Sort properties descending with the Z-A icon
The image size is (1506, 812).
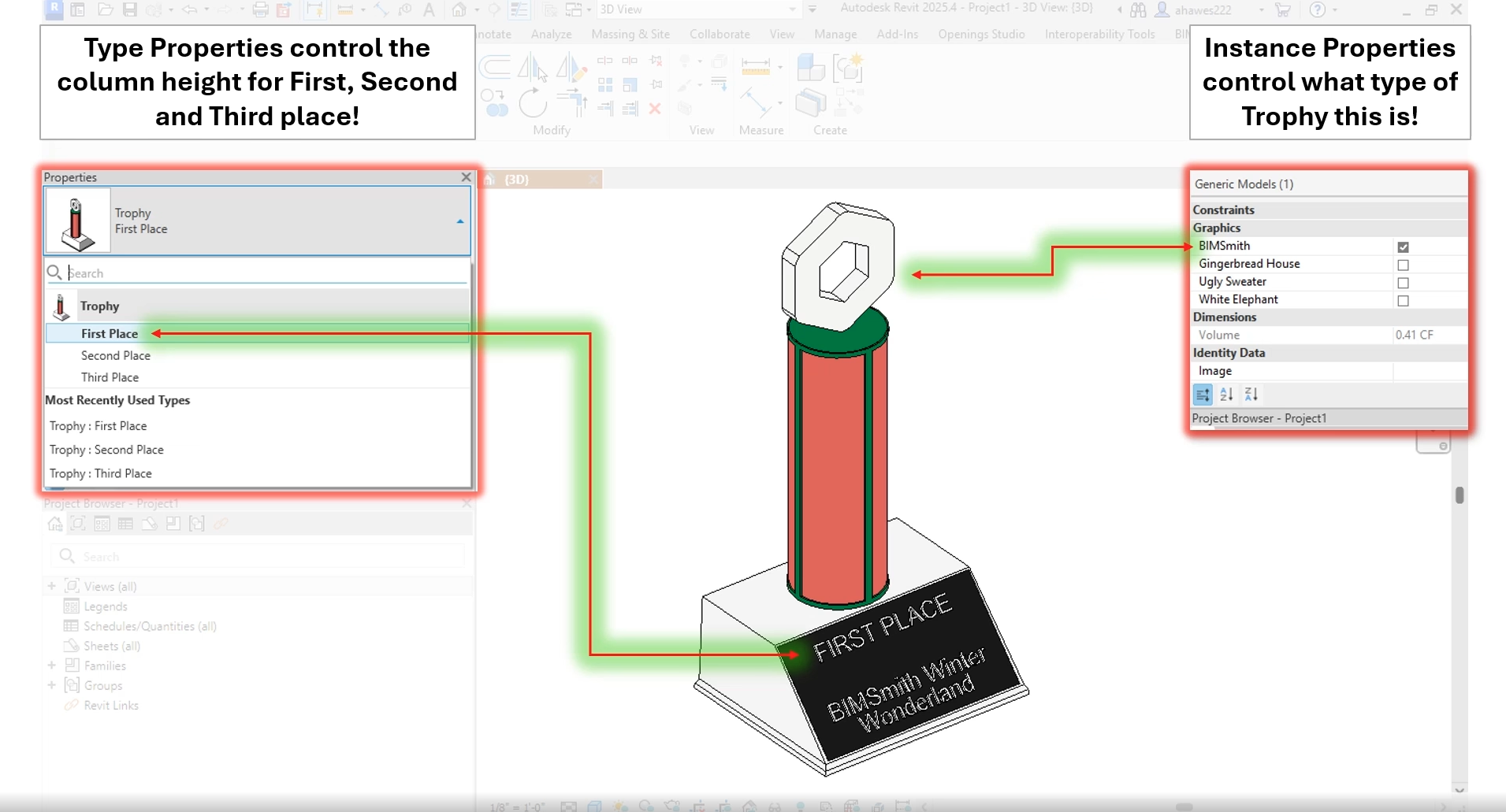tap(1251, 395)
